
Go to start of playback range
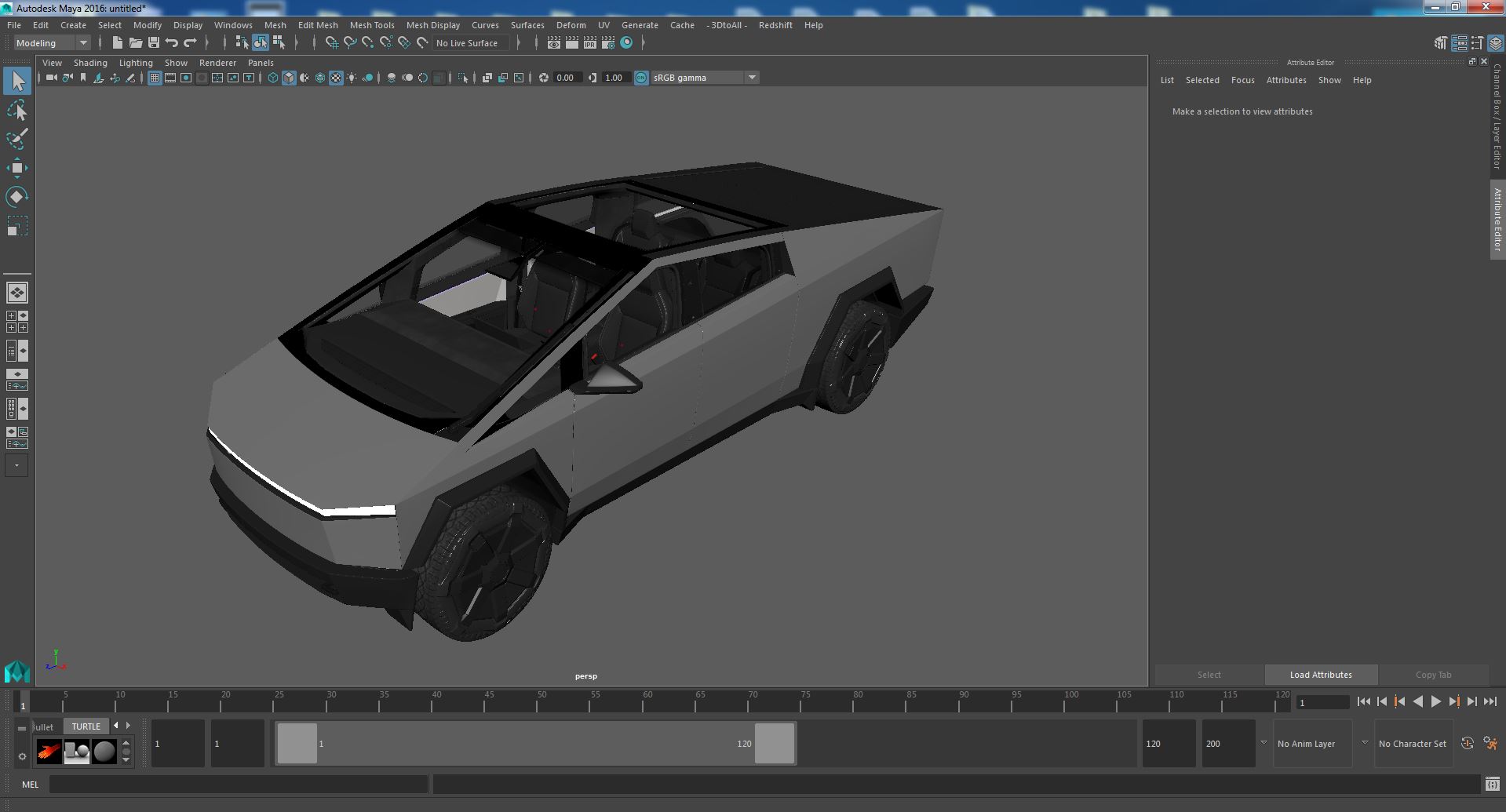pos(1363,702)
